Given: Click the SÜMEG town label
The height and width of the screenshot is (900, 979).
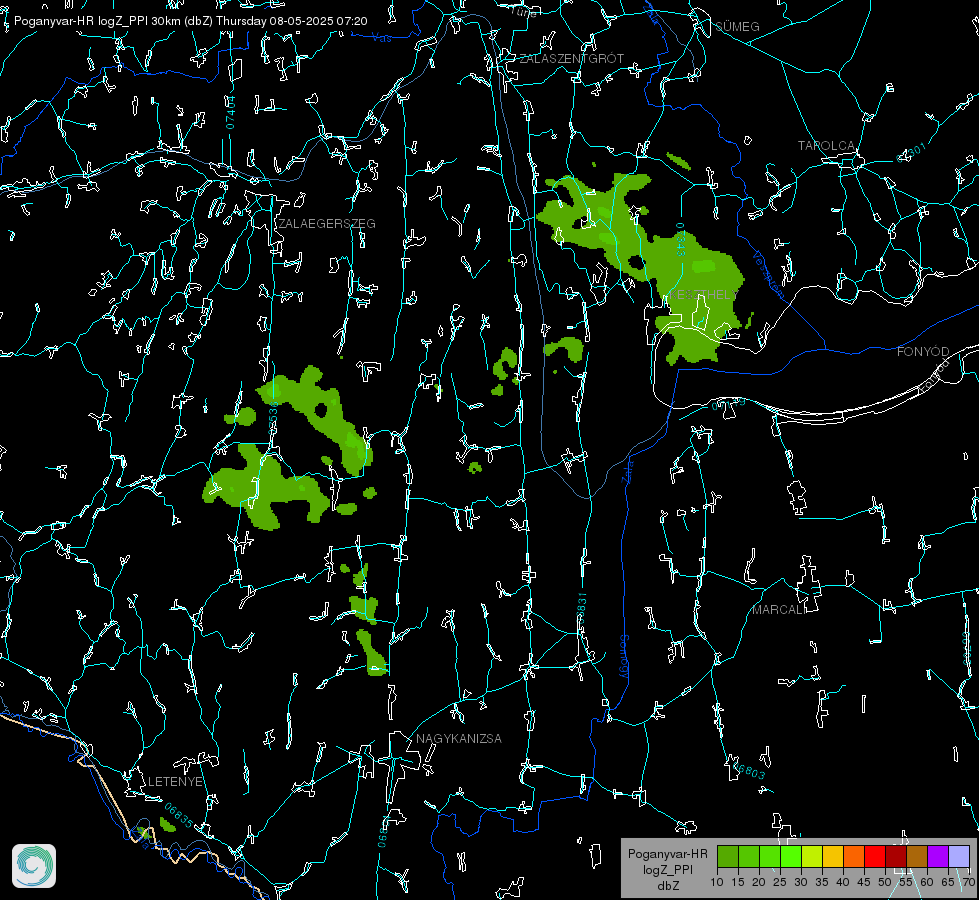Looking at the screenshot, I should pos(737,26).
